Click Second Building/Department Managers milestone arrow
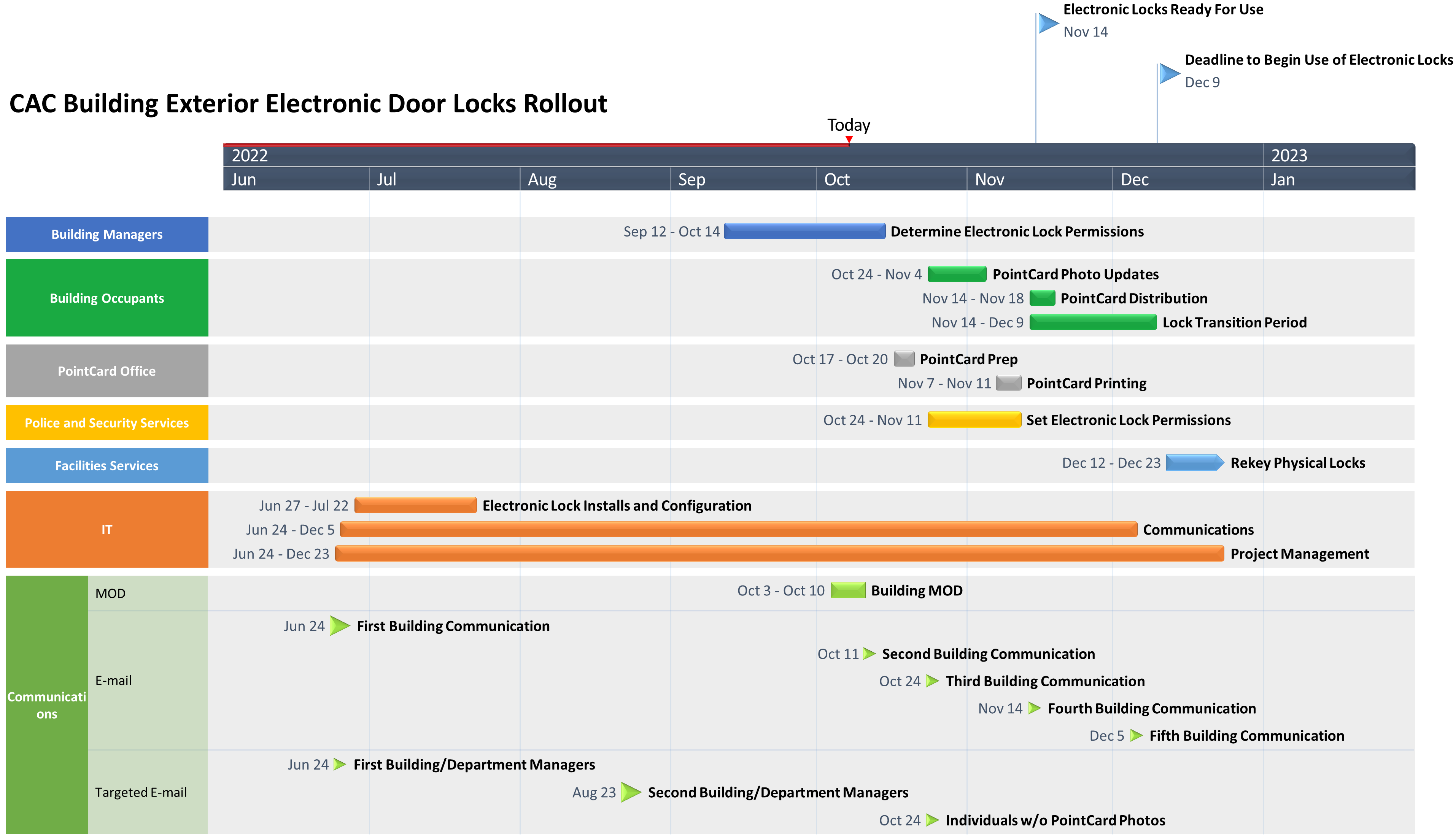 [631, 792]
